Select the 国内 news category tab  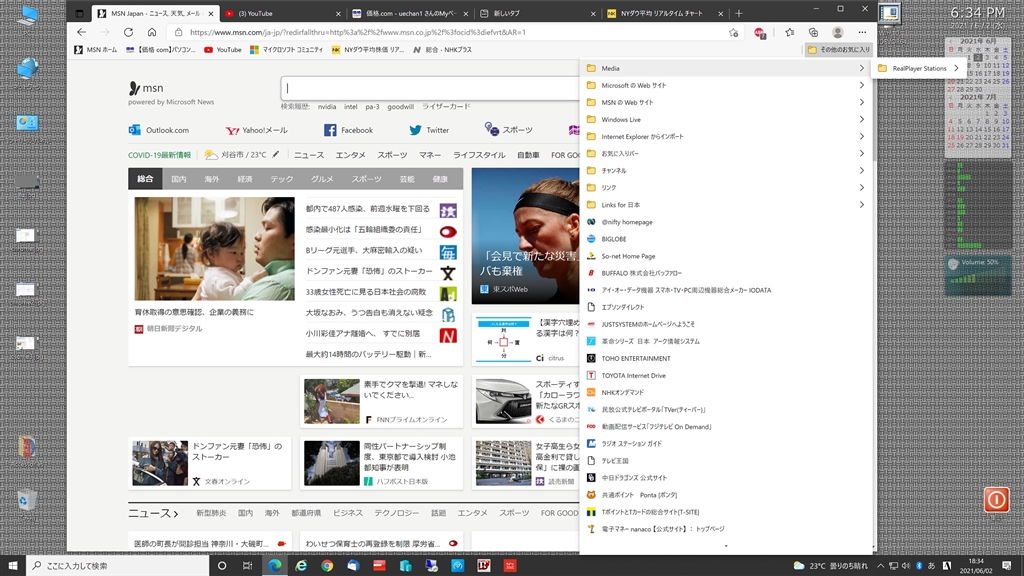click(179, 179)
